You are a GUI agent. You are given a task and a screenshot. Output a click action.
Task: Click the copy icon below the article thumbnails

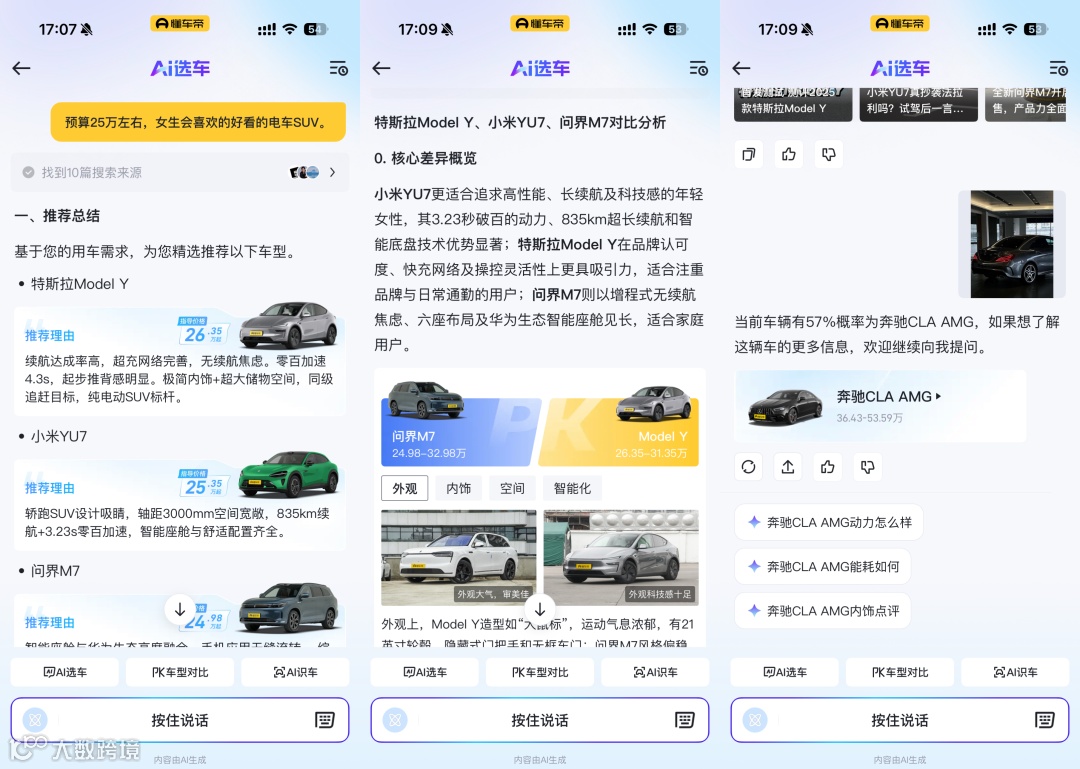coord(749,154)
